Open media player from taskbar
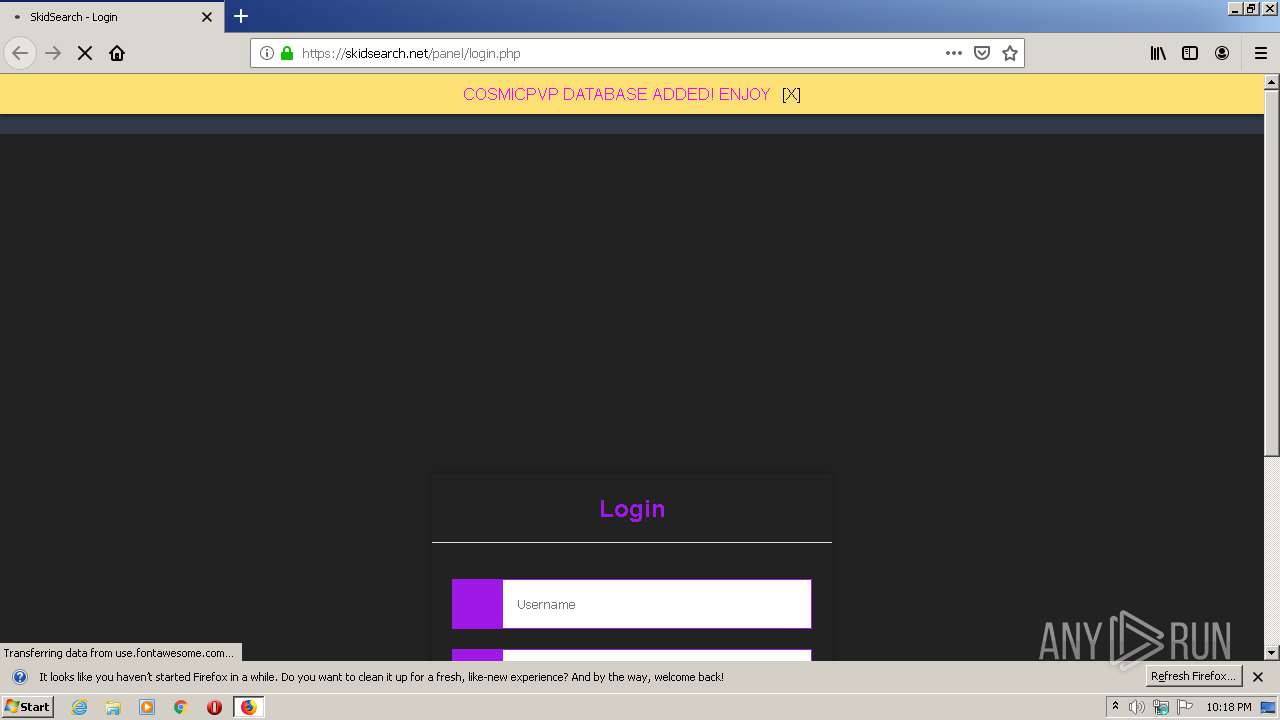Image resolution: width=1280 pixels, height=720 pixels. [x=147, y=707]
